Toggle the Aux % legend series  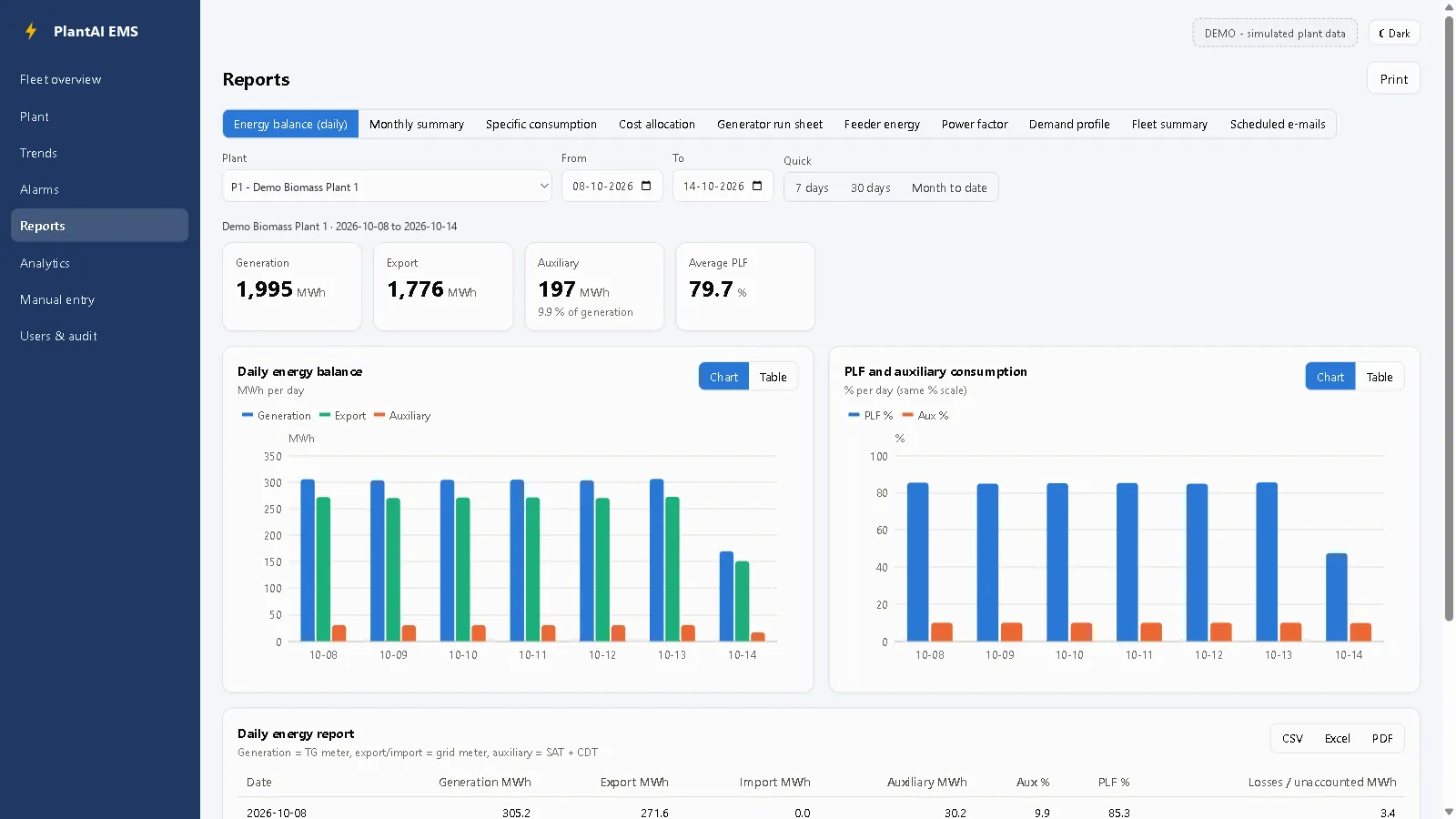click(x=925, y=415)
